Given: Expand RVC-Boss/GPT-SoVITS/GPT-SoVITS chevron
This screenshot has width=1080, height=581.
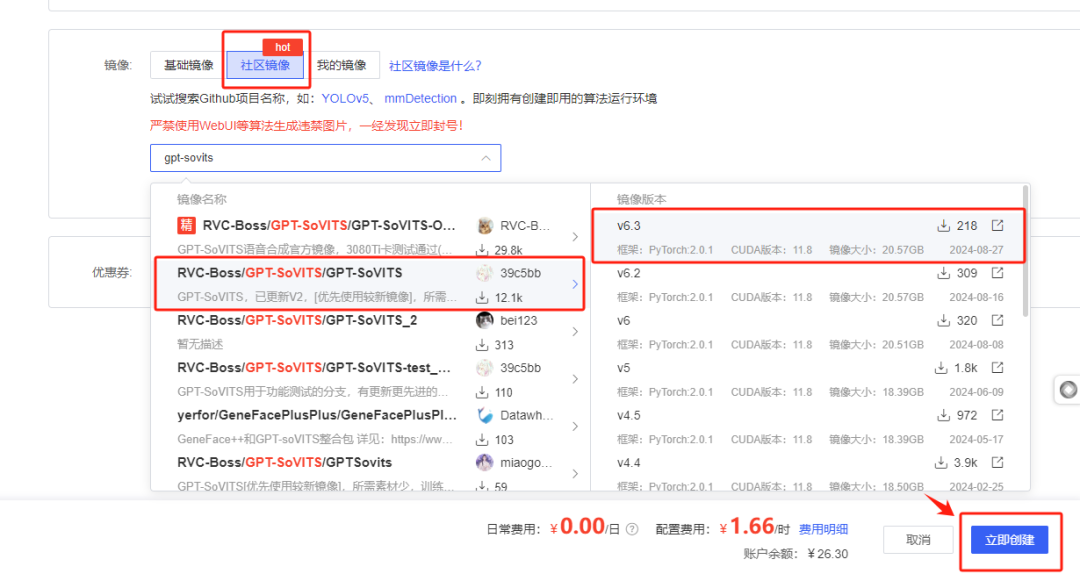Looking at the screenshot, I should [x=575, y=284].
